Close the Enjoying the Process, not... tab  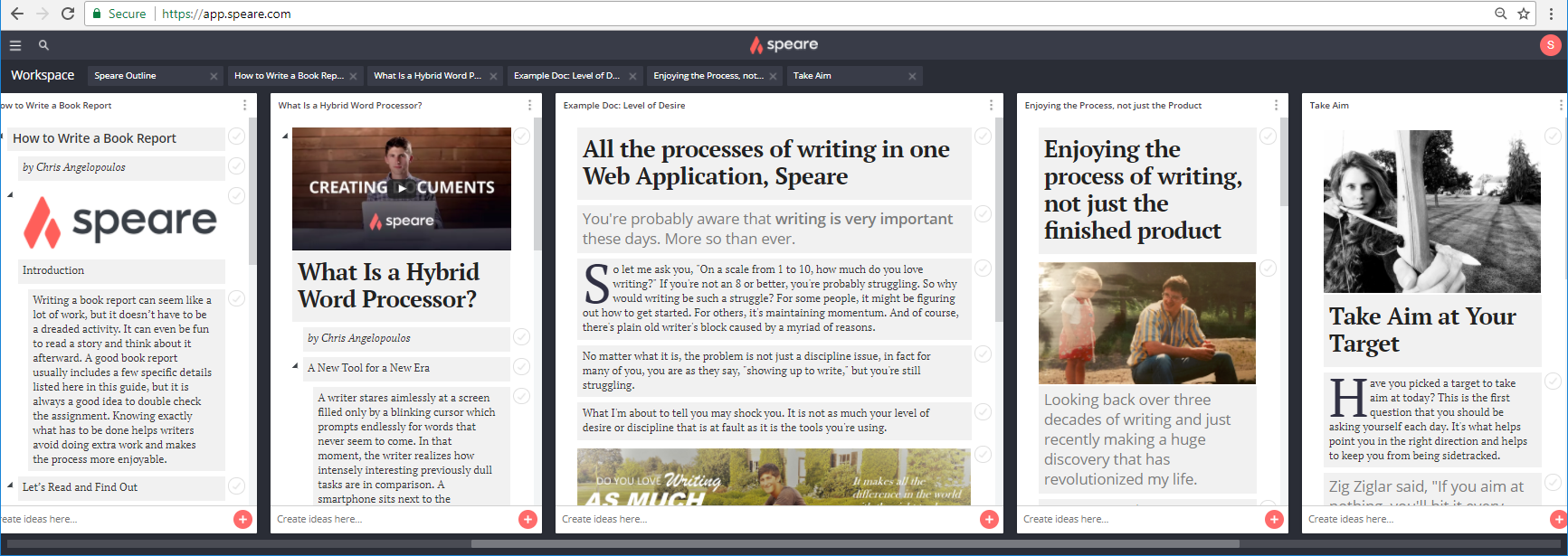(773, 76)
